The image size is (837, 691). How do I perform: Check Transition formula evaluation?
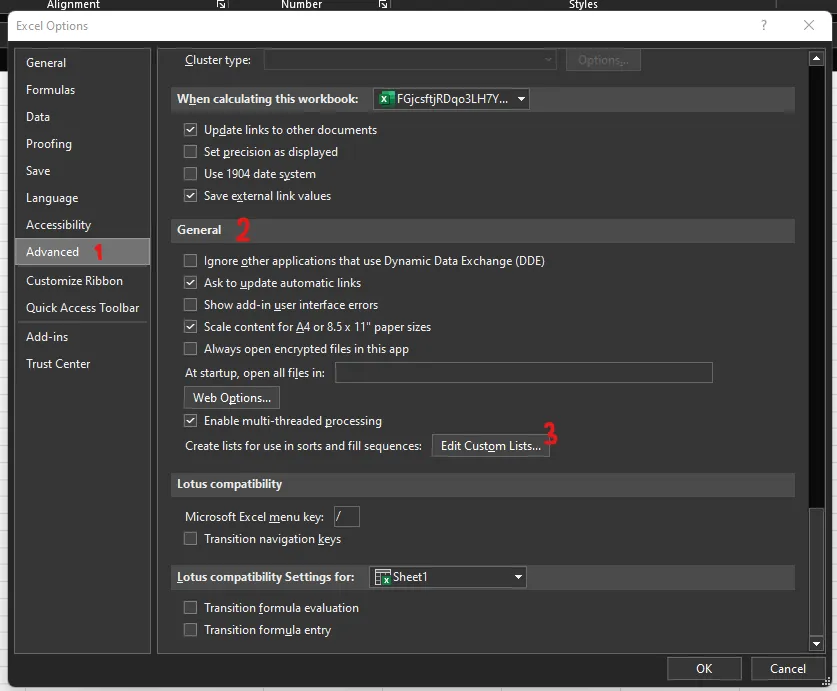tap(191, 608)
